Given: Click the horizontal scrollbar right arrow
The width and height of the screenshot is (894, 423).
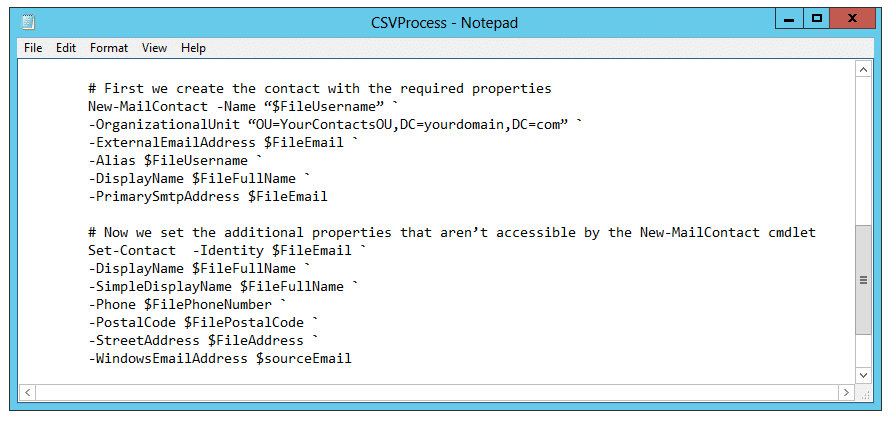Looking at the screenshot, I should (x=847, y=391).
